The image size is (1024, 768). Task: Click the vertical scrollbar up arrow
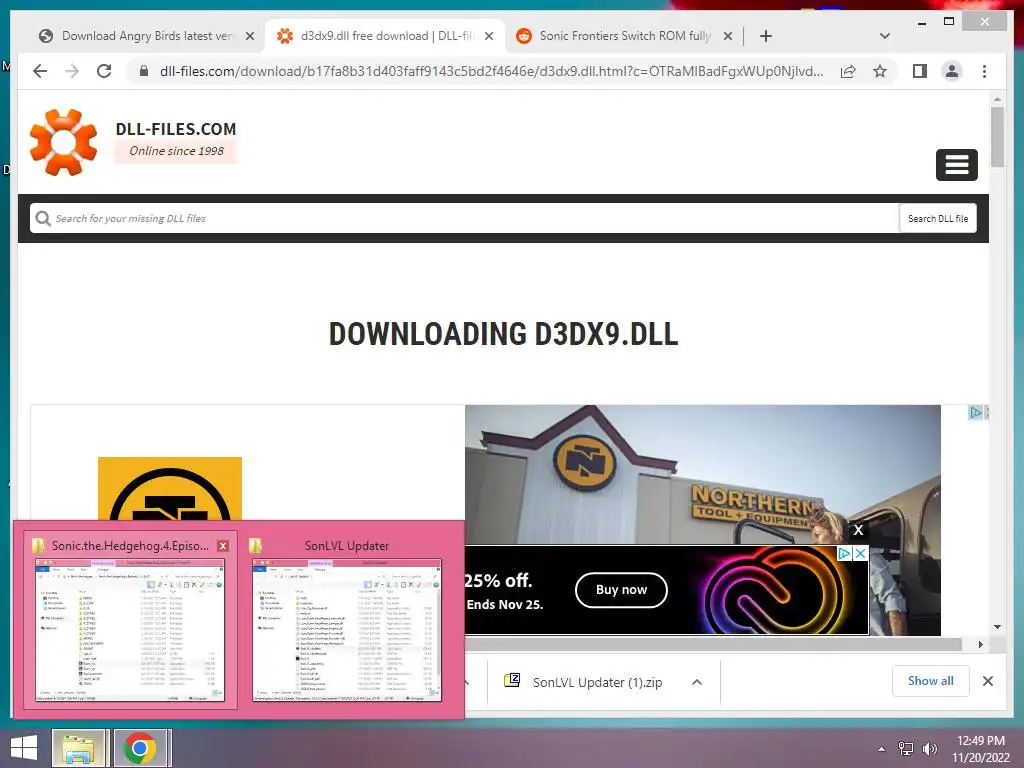(997, 99)
